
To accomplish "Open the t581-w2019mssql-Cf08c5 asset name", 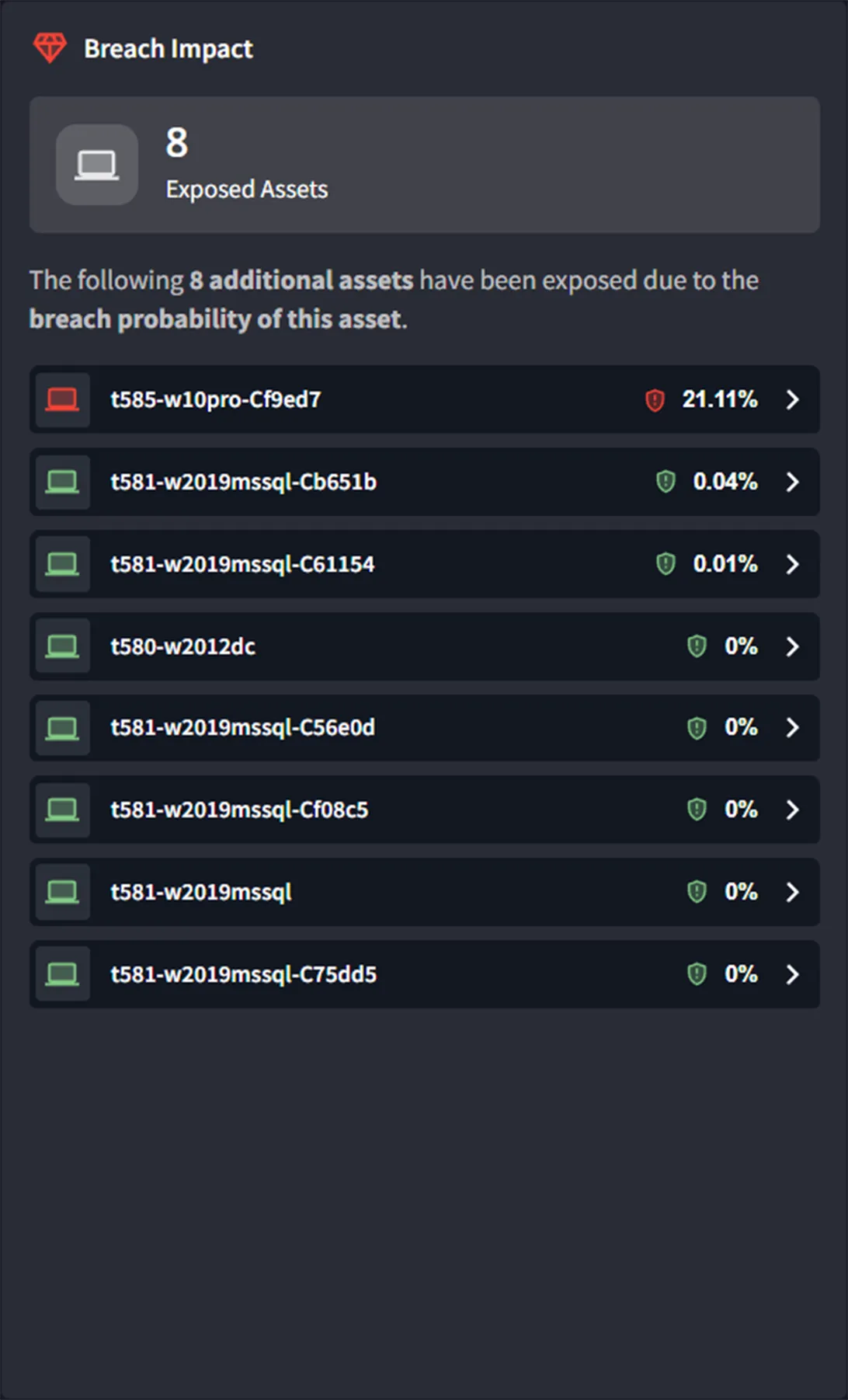I will (239, 810).
